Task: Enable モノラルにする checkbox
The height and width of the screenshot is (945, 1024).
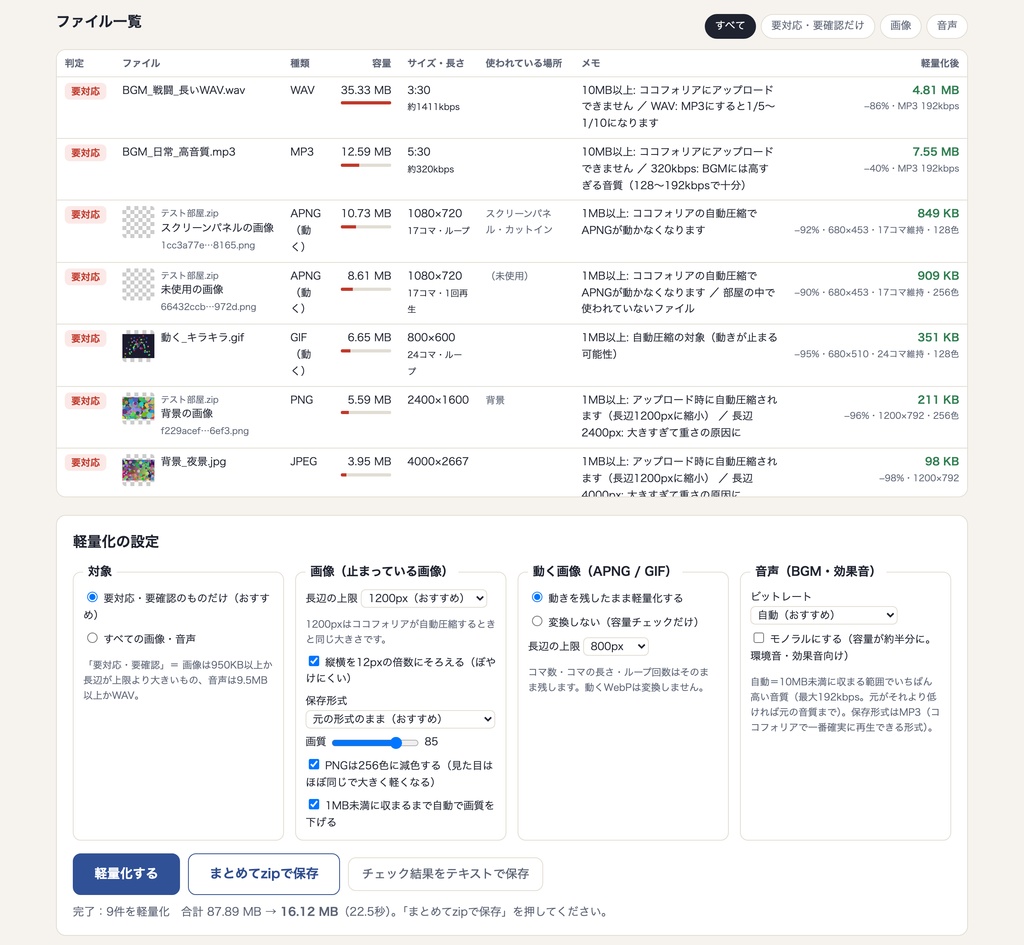Action: [x=759, y=638]
